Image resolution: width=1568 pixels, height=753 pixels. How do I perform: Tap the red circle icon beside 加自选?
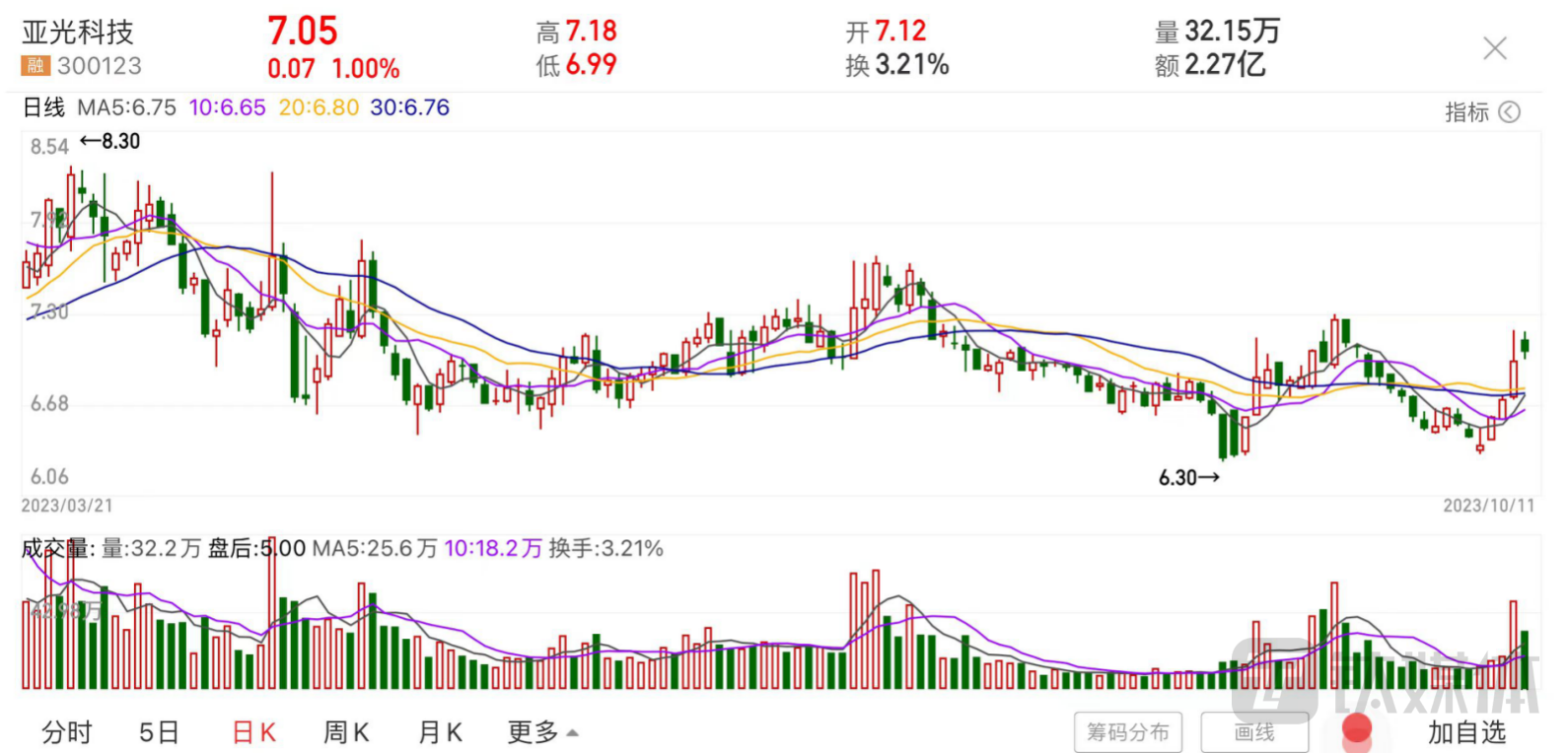click(x=1357, y=729)
